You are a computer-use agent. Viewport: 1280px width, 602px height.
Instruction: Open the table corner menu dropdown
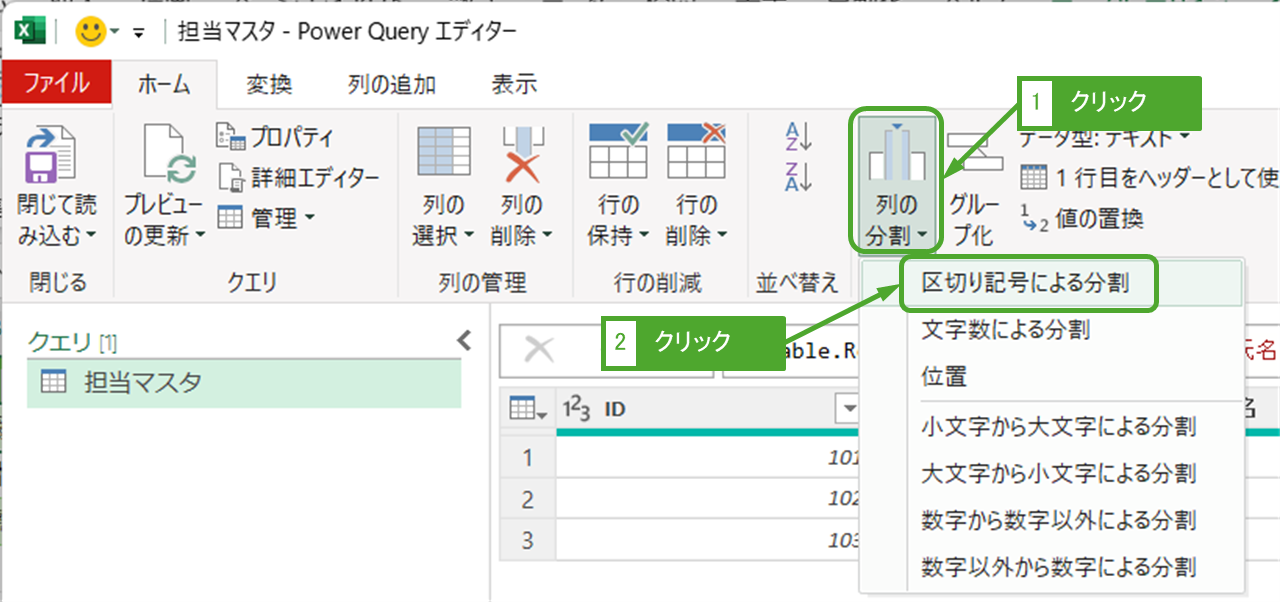(x=527, y=408)
